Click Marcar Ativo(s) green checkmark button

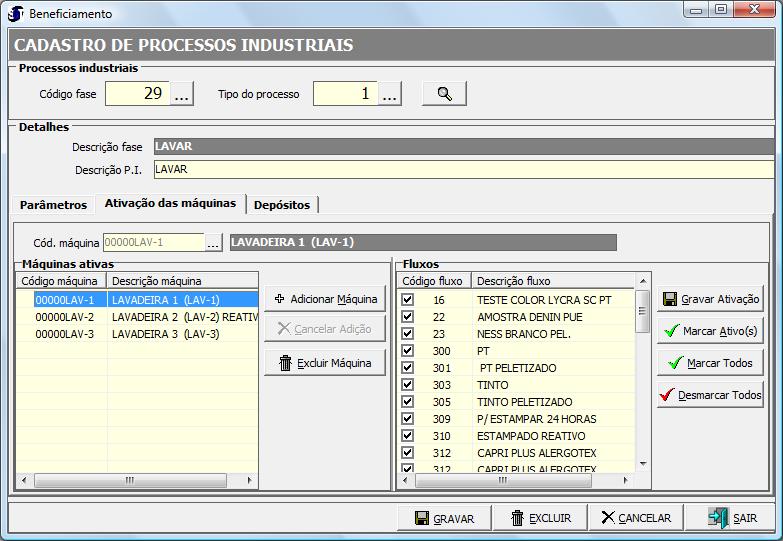(710, 331)
